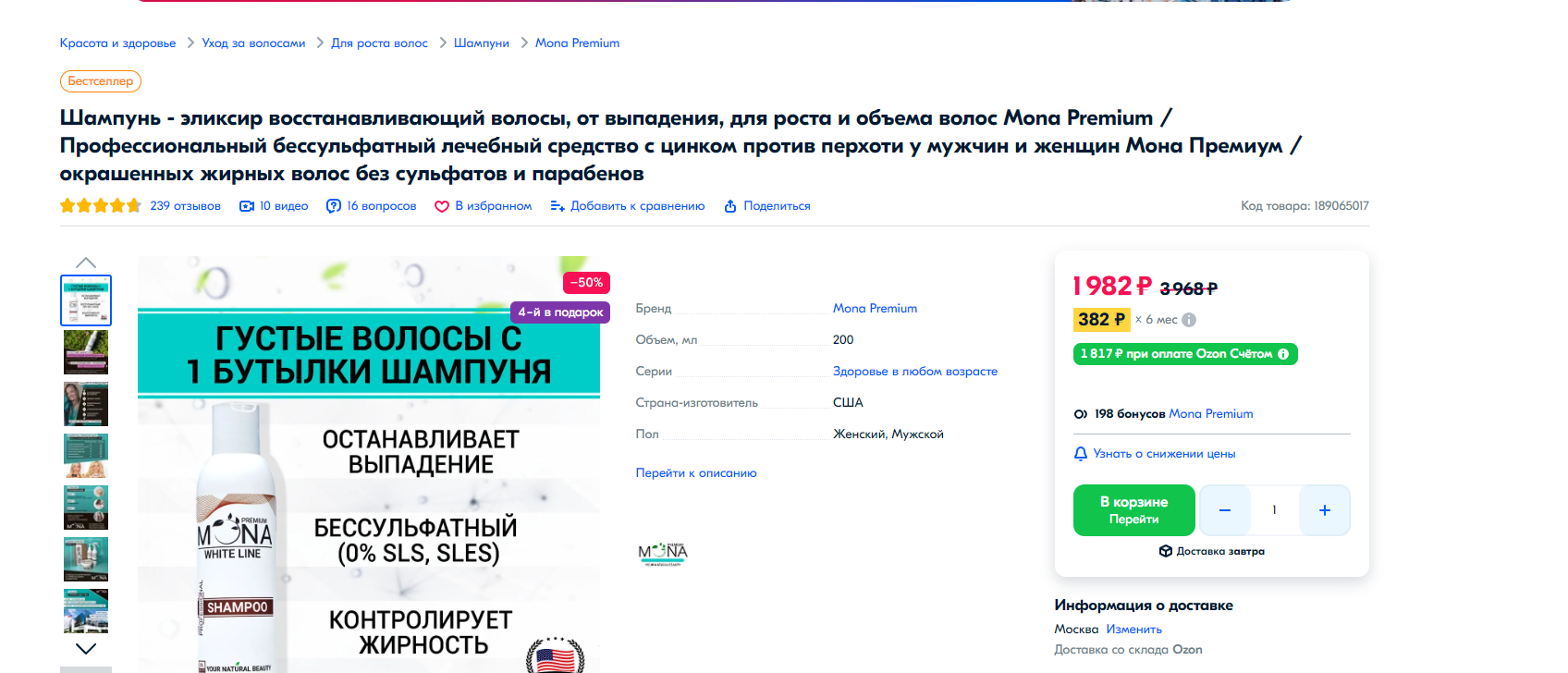The image size is (1568, 673).
Task: Open the 239 отзывов reviews link
Action: pos(186,206)
